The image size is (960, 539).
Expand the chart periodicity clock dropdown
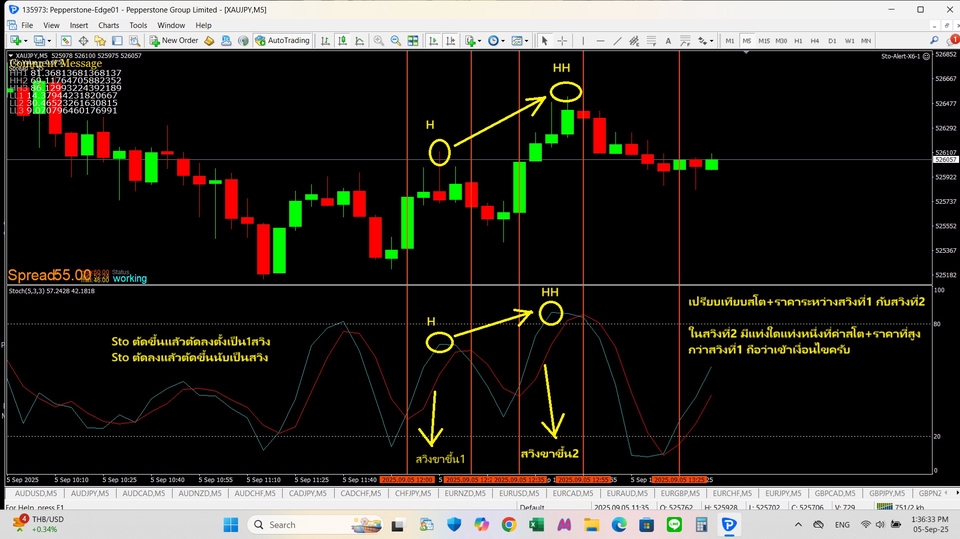503,40
